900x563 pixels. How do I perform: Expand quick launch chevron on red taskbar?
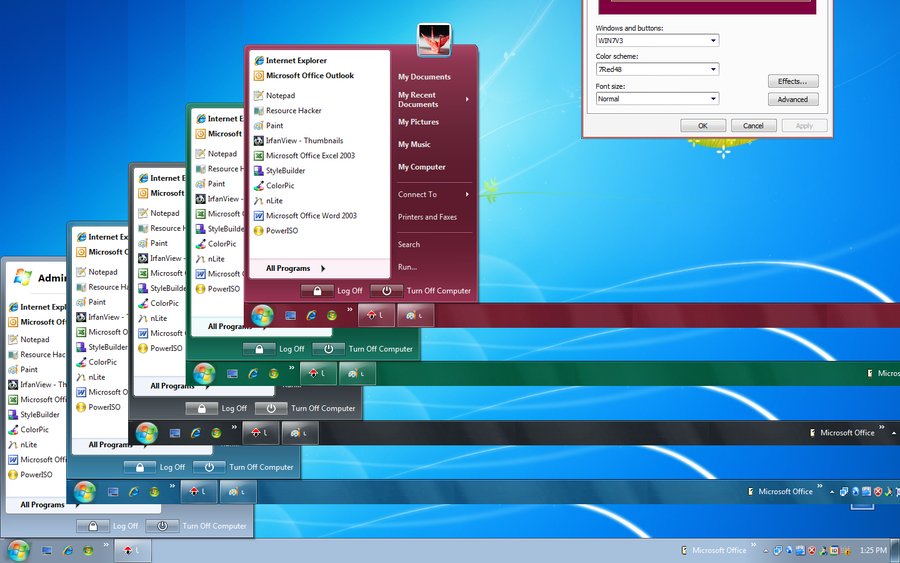[x=350, y=310]
